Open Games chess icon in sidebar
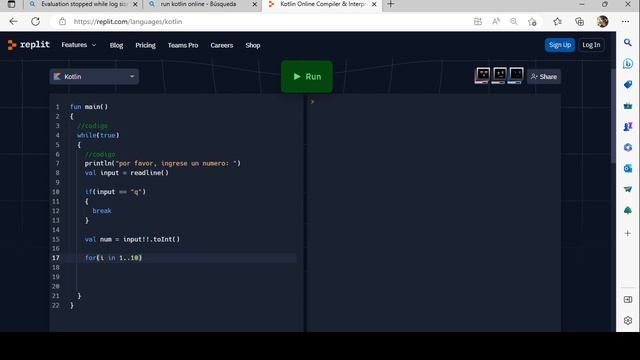The image size is (640, 360). (x=628, y=127)
